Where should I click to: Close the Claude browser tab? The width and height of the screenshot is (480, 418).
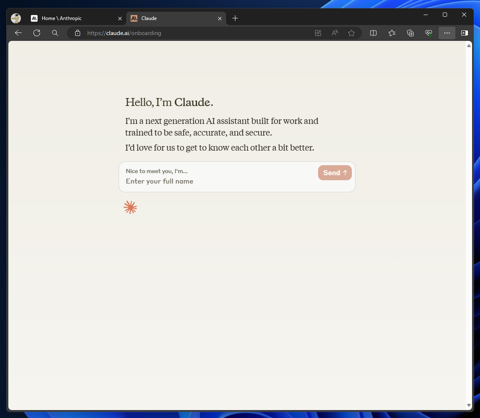[220, 19]
